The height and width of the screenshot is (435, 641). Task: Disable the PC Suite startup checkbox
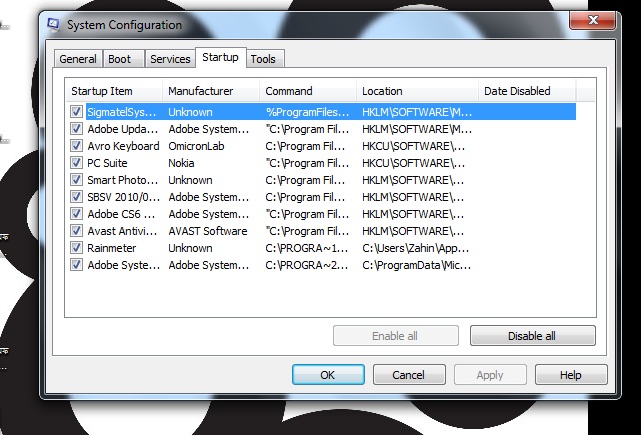(x=76, y=163)
